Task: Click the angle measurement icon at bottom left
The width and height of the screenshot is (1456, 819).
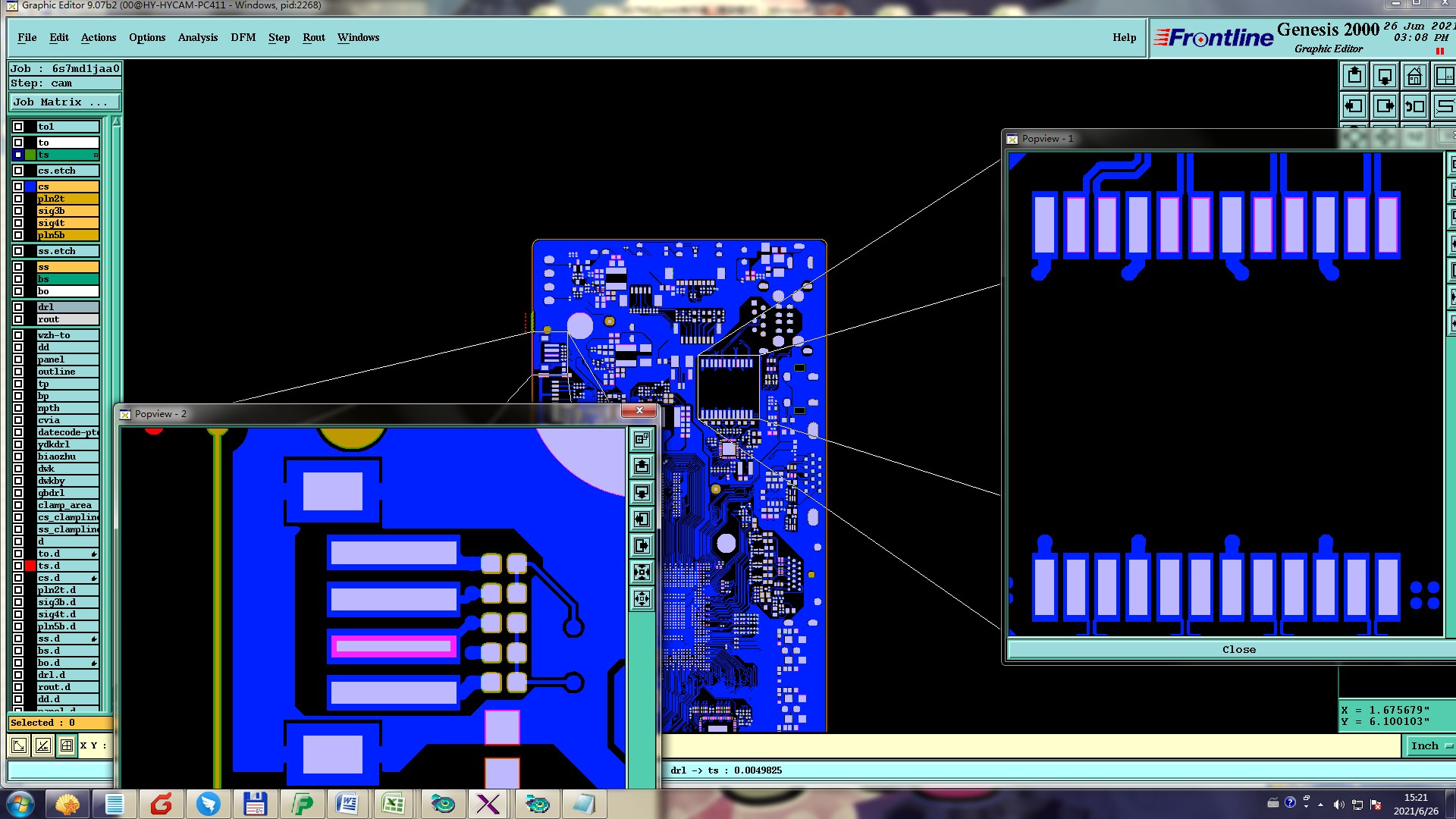Action: point(43,745)
